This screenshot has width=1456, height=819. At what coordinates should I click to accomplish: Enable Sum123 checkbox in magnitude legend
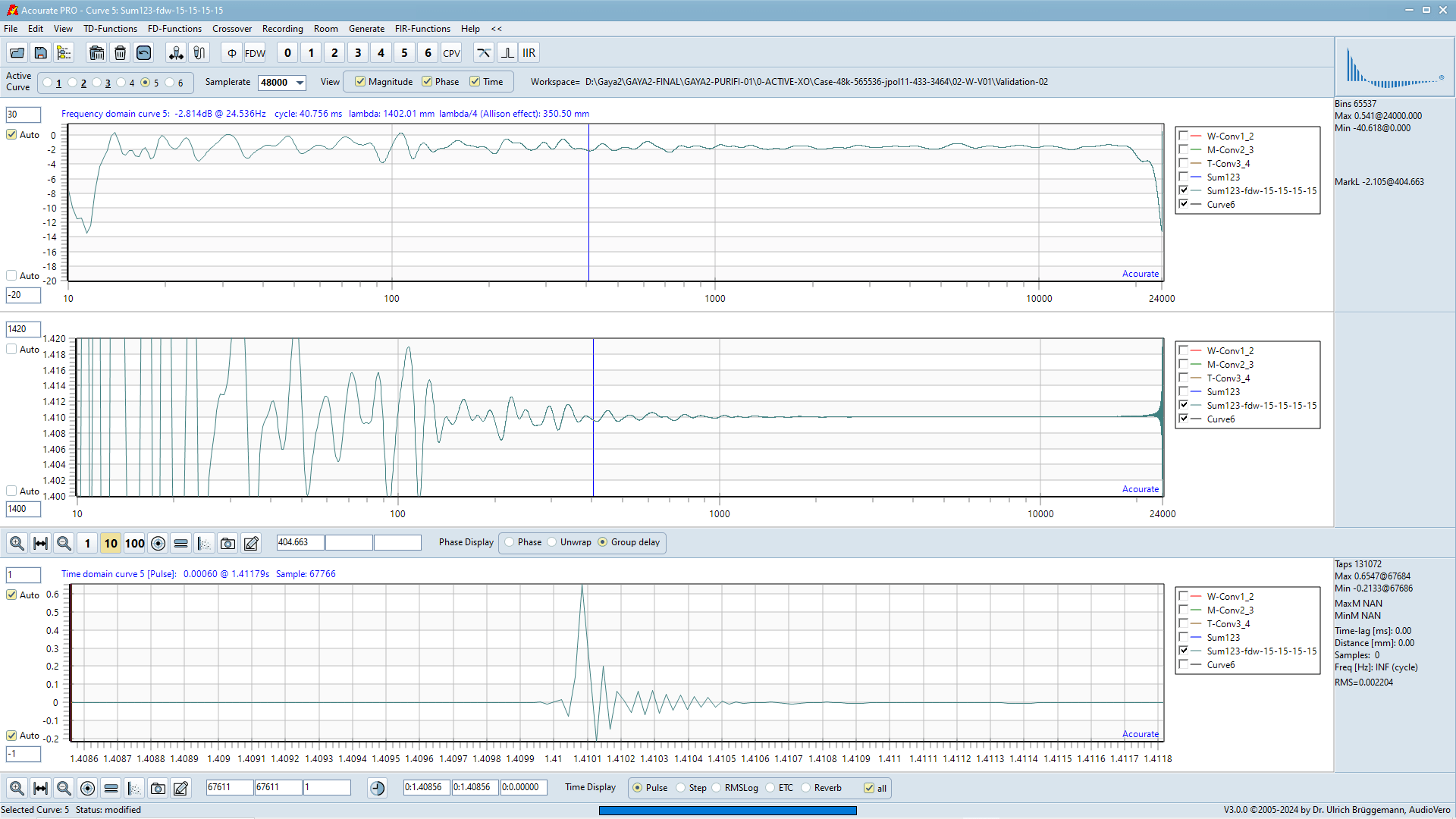[x=1183, y=177]
